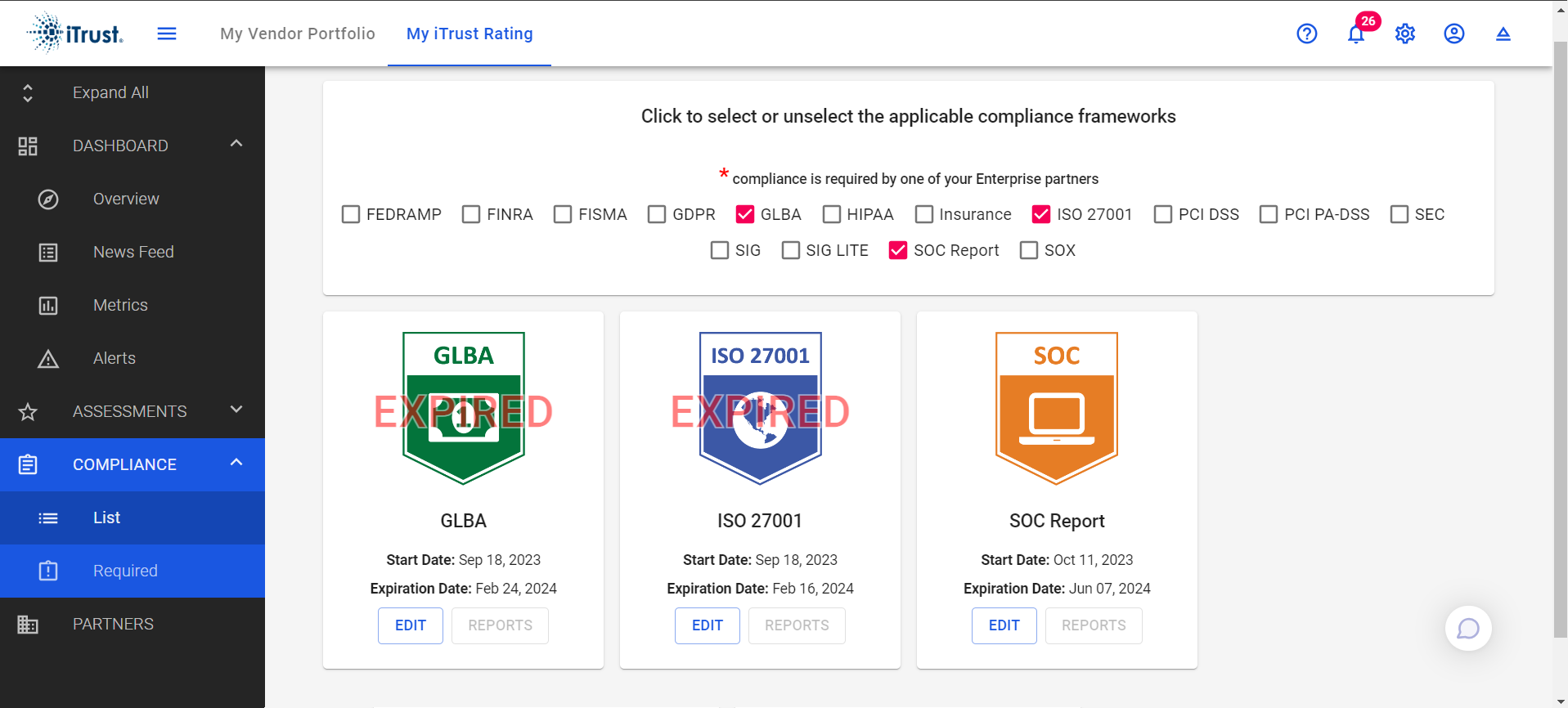Screen dimensions: 1568x708
Task: Open settings gear icon in header
Action: click(1404, 34)
